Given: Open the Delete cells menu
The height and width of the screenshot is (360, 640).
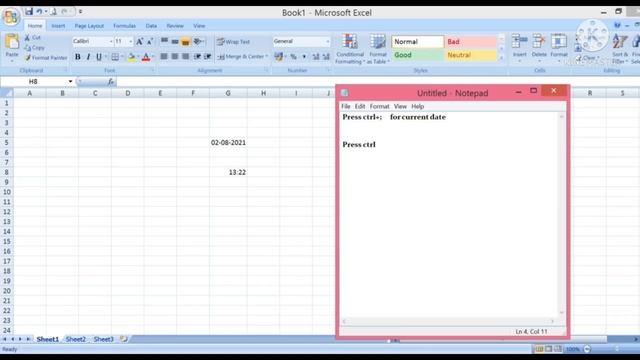Looking at the screenshot, I should [539, 48].
